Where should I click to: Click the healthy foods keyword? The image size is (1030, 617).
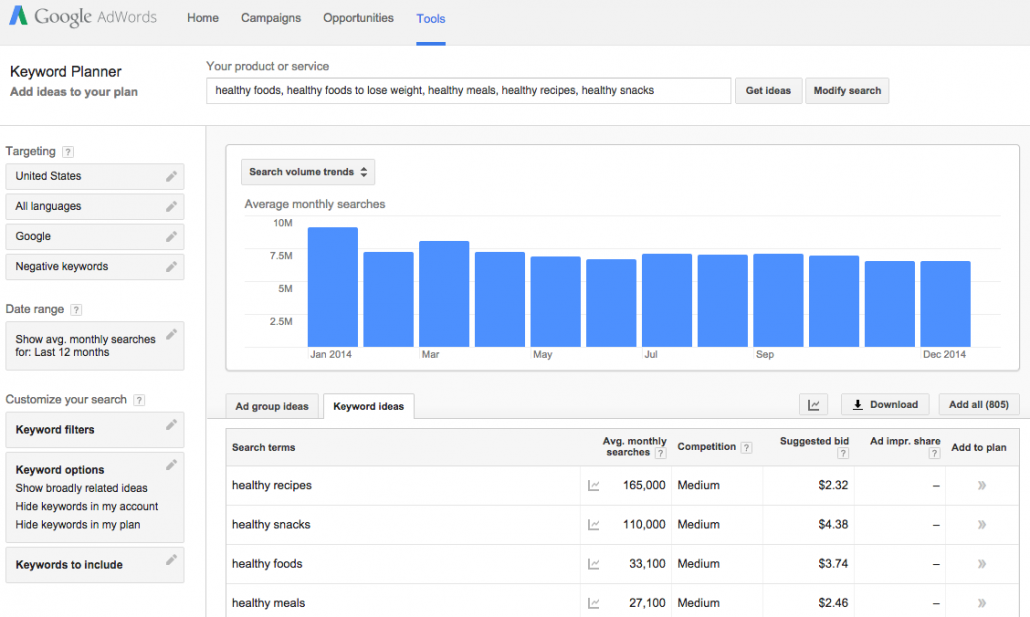click(267, 564)
